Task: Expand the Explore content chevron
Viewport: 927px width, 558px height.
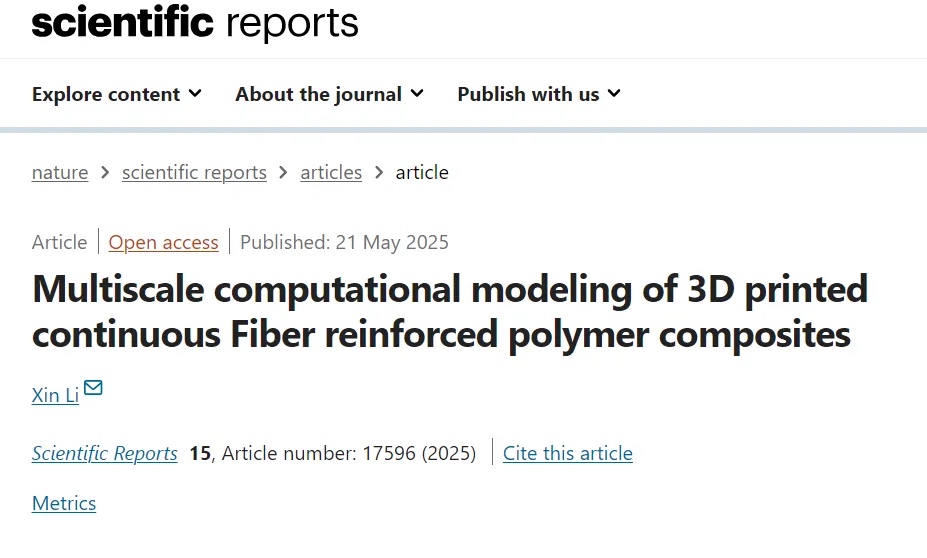Action: pos(195,93)
